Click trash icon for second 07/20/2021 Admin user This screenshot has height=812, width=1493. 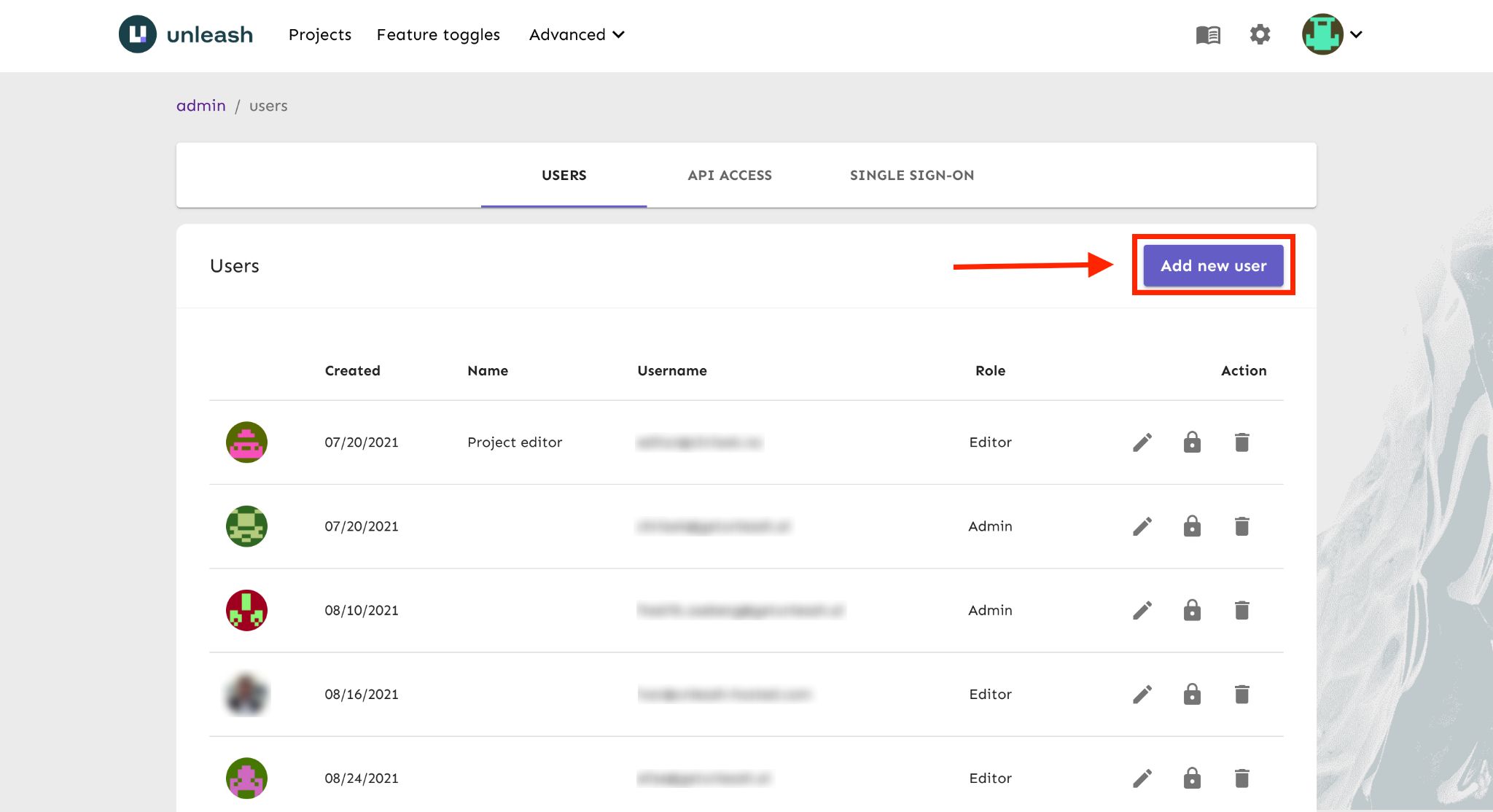coord(1241,526)
